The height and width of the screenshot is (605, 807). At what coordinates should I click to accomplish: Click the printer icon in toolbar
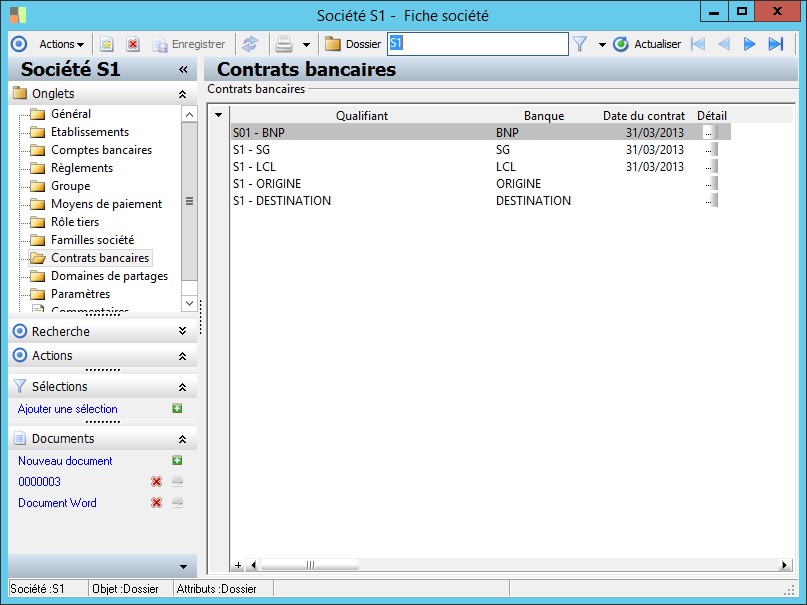(x=284, y=44)
